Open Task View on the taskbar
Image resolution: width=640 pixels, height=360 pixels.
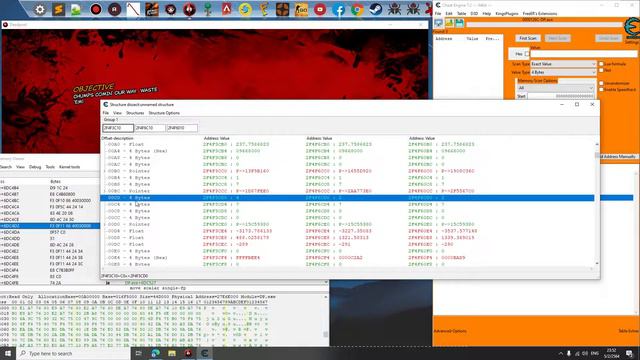(138, 353)
